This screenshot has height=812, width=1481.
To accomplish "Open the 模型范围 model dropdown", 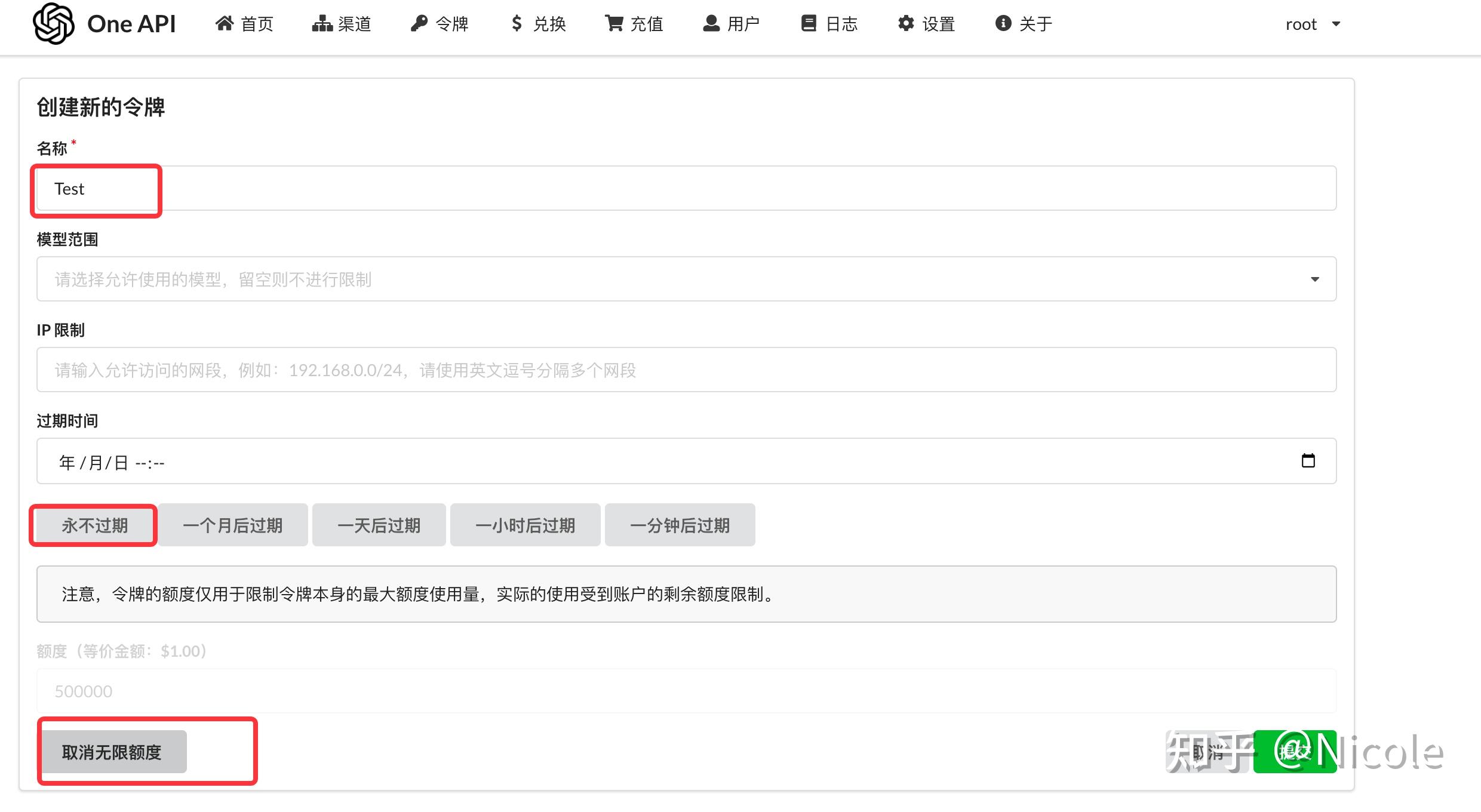I will (686, 279).
